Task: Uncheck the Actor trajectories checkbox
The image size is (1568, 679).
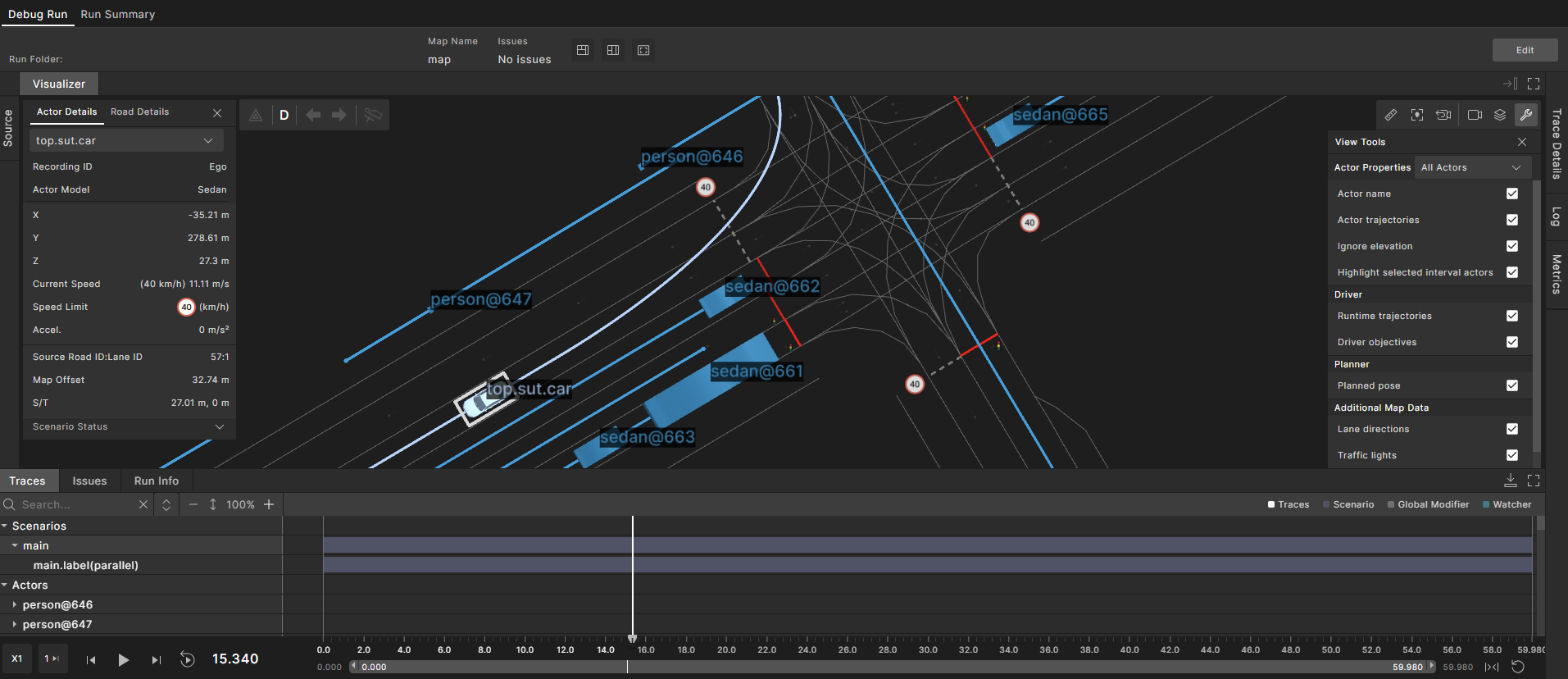Action: point(1512,220)
